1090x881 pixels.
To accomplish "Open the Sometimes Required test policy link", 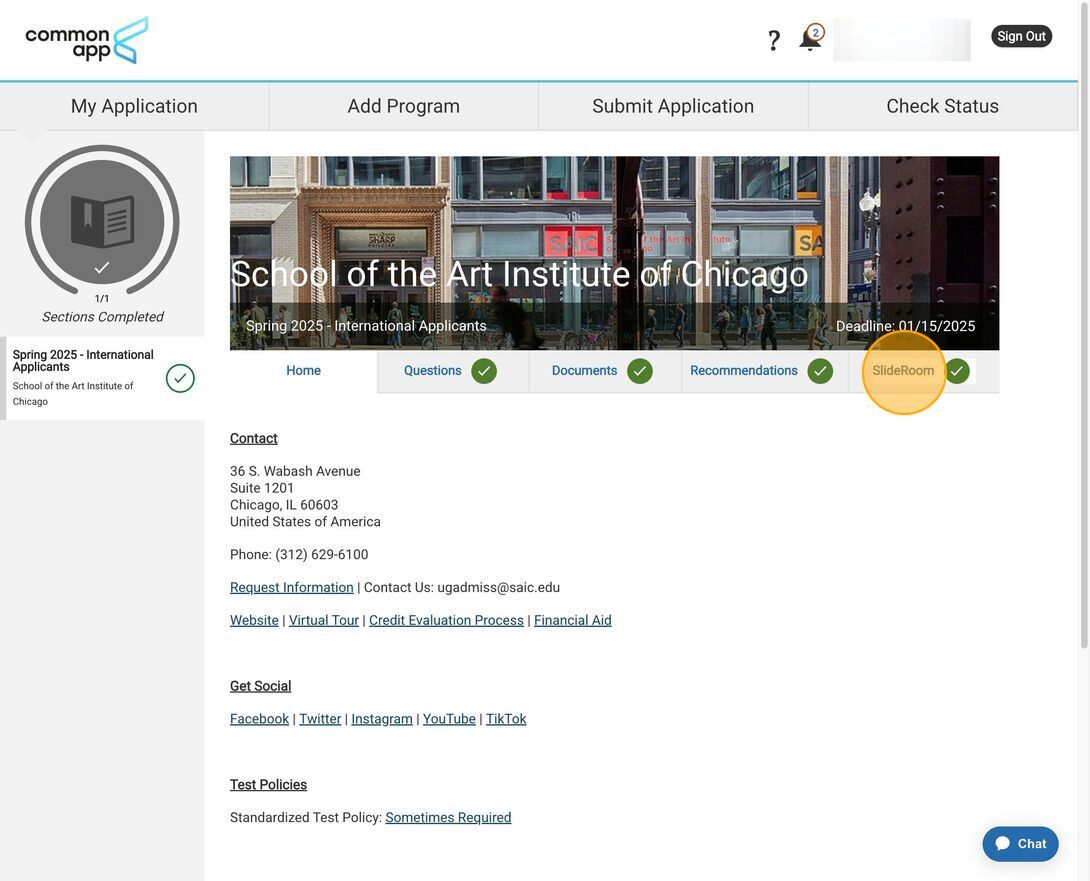I will [448, 818].
